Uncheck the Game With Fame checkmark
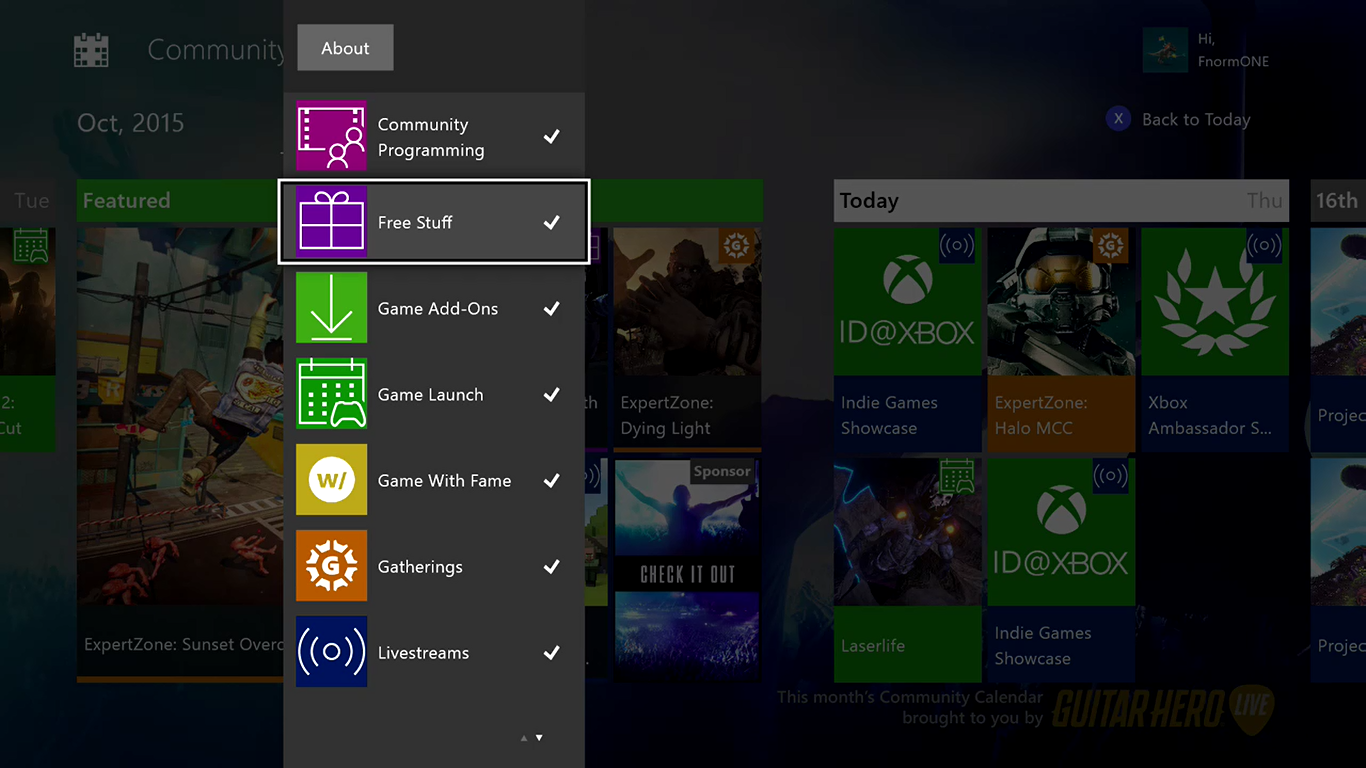 [x=551, y=480]
